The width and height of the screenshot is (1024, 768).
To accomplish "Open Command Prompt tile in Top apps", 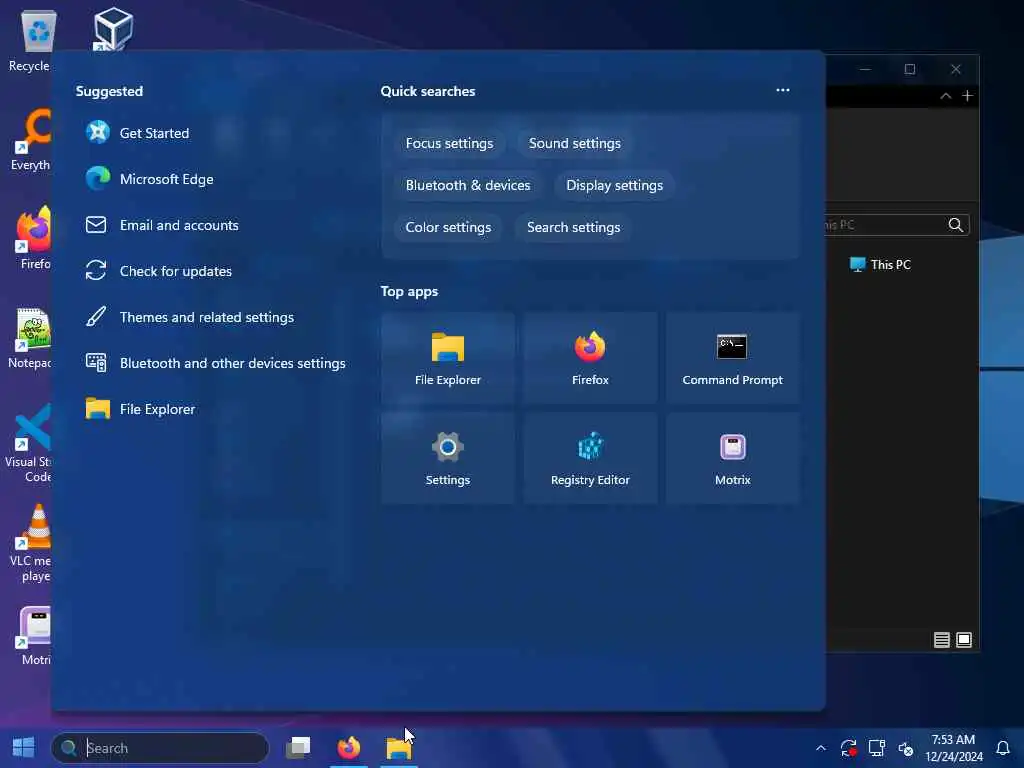I will click(733, 358).
